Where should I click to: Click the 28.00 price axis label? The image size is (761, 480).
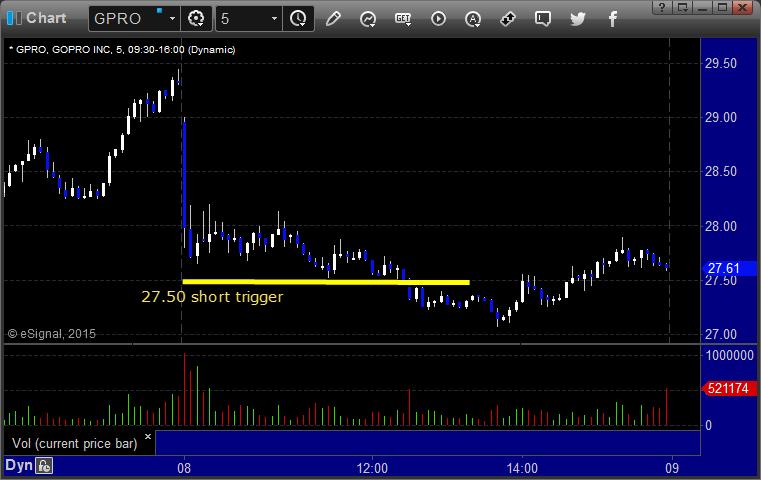pyautogui.click(x=721, y=226)
